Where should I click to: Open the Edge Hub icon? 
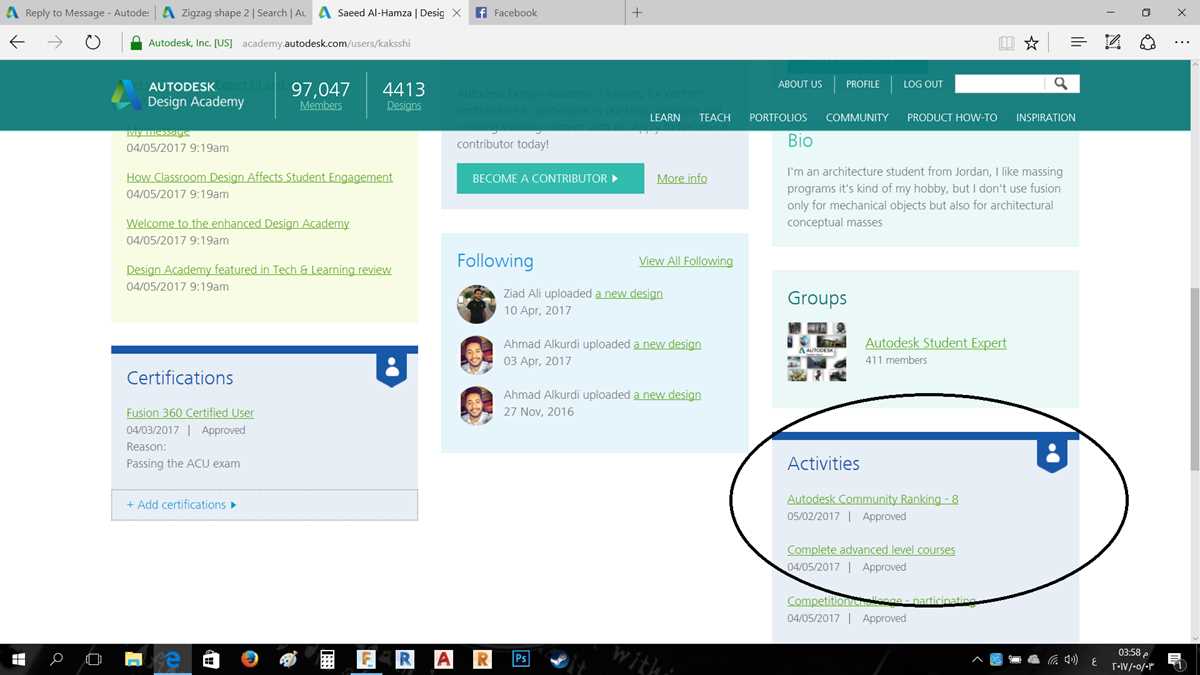(1078, 43)
